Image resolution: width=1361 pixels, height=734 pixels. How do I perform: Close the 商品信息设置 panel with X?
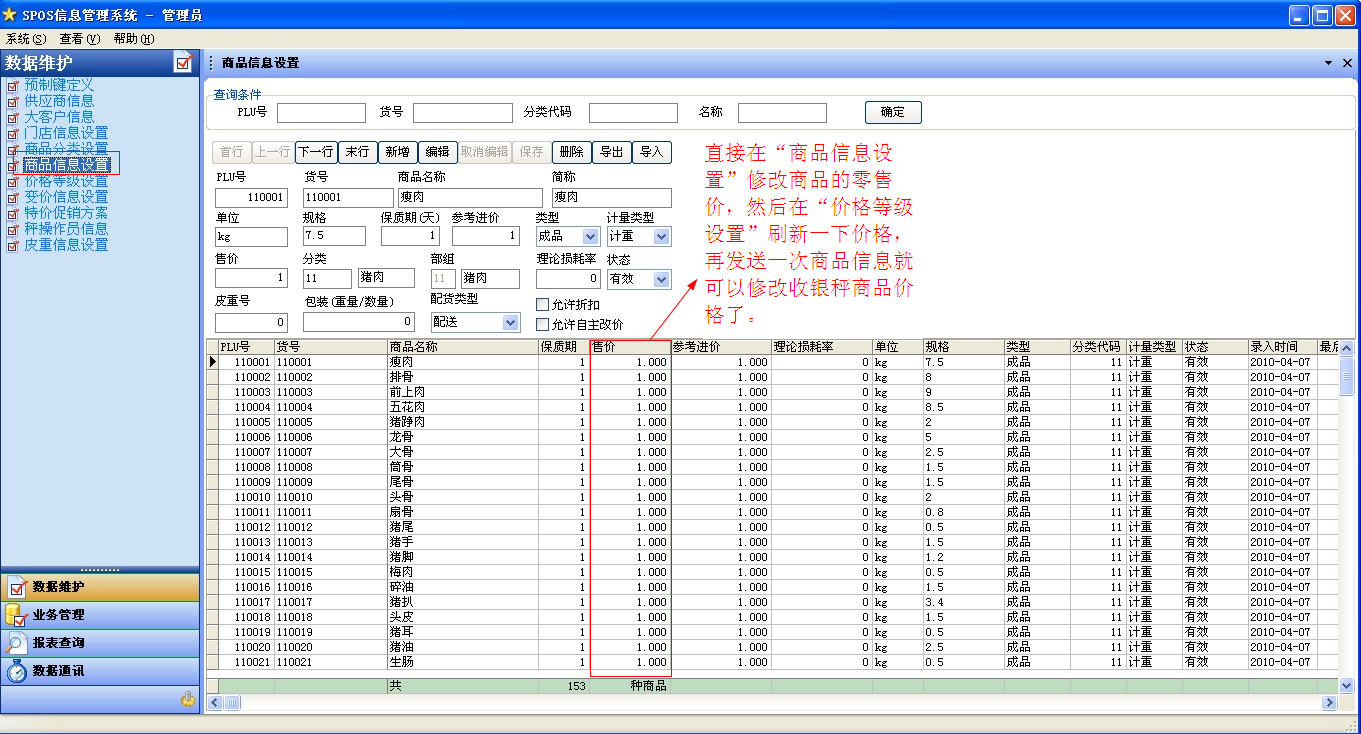1346,63
